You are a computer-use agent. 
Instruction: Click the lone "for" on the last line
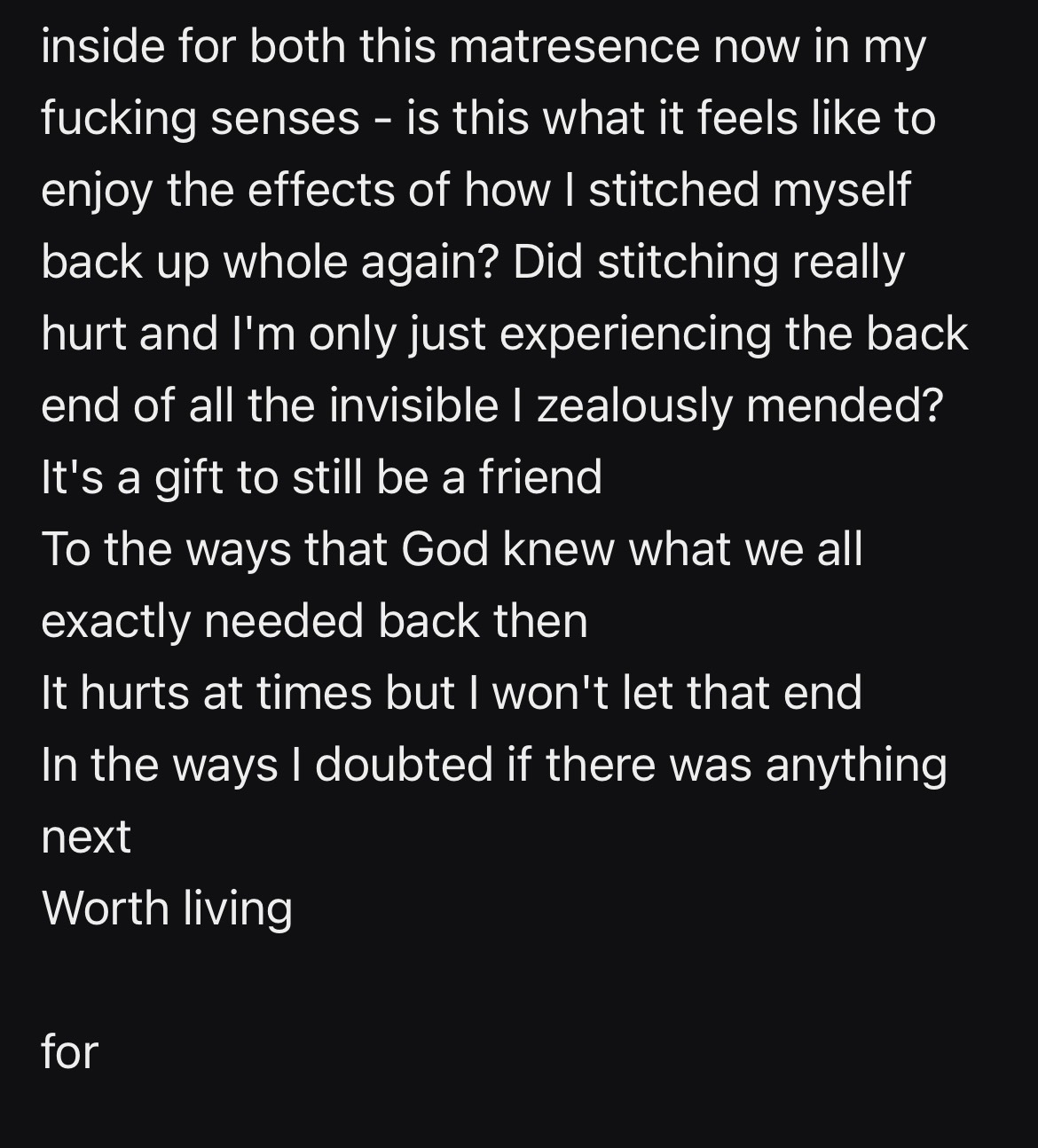(69, 1051)
